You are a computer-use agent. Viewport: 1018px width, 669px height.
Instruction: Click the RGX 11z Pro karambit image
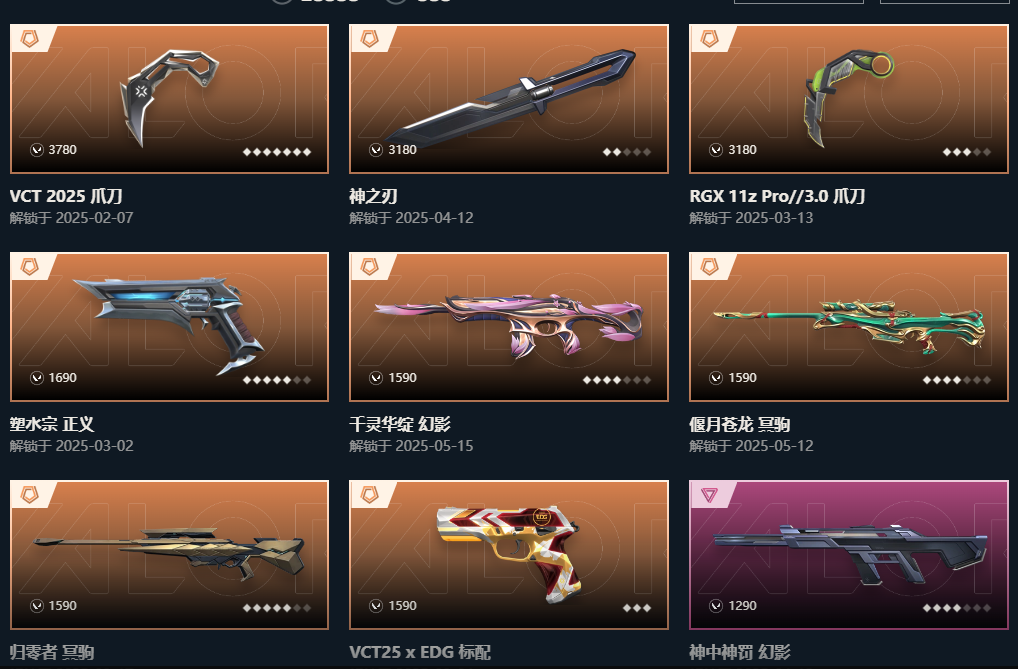click(x=849, y=99)
